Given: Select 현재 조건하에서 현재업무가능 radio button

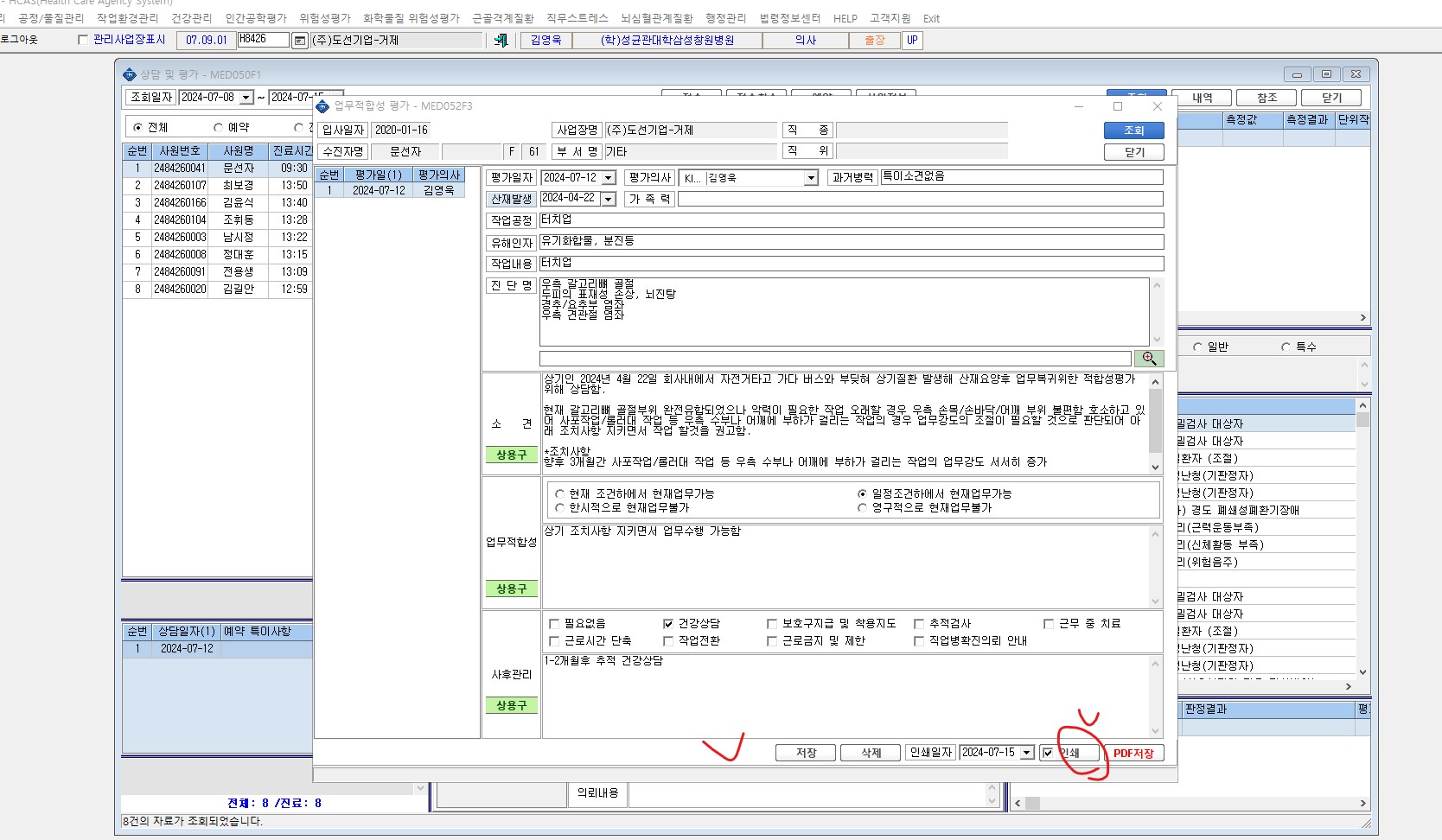Looking at the screenshot, I should 559,494.
